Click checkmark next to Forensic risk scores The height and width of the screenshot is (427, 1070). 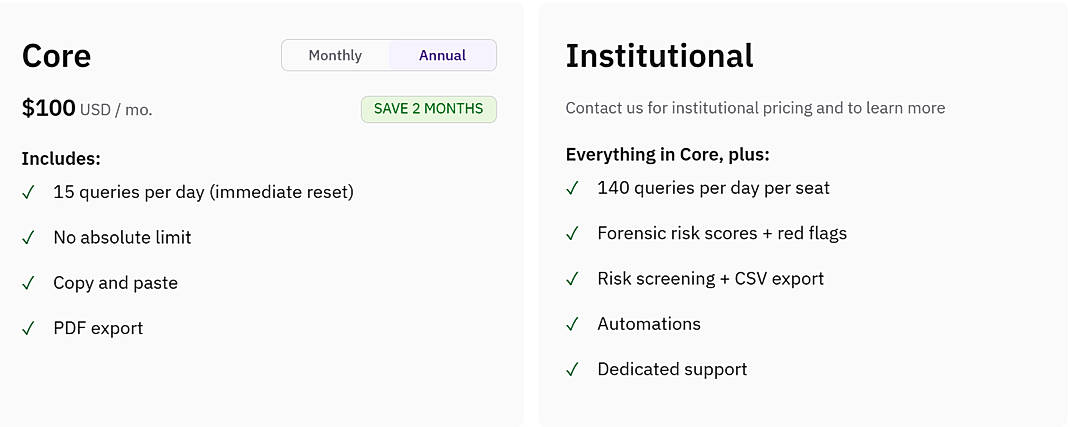tap(572, 234)
